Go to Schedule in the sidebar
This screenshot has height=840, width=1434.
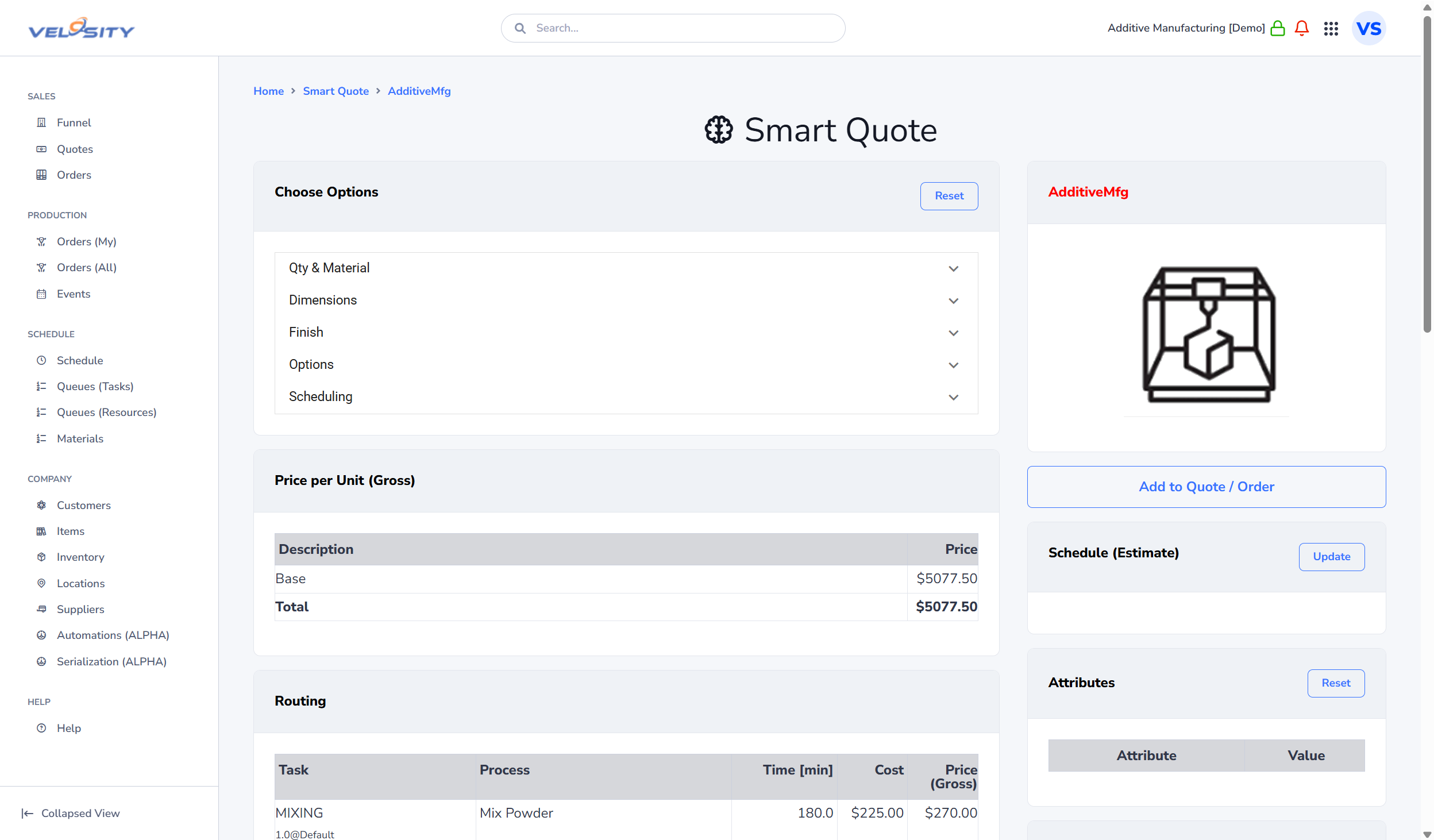[80, 360]
